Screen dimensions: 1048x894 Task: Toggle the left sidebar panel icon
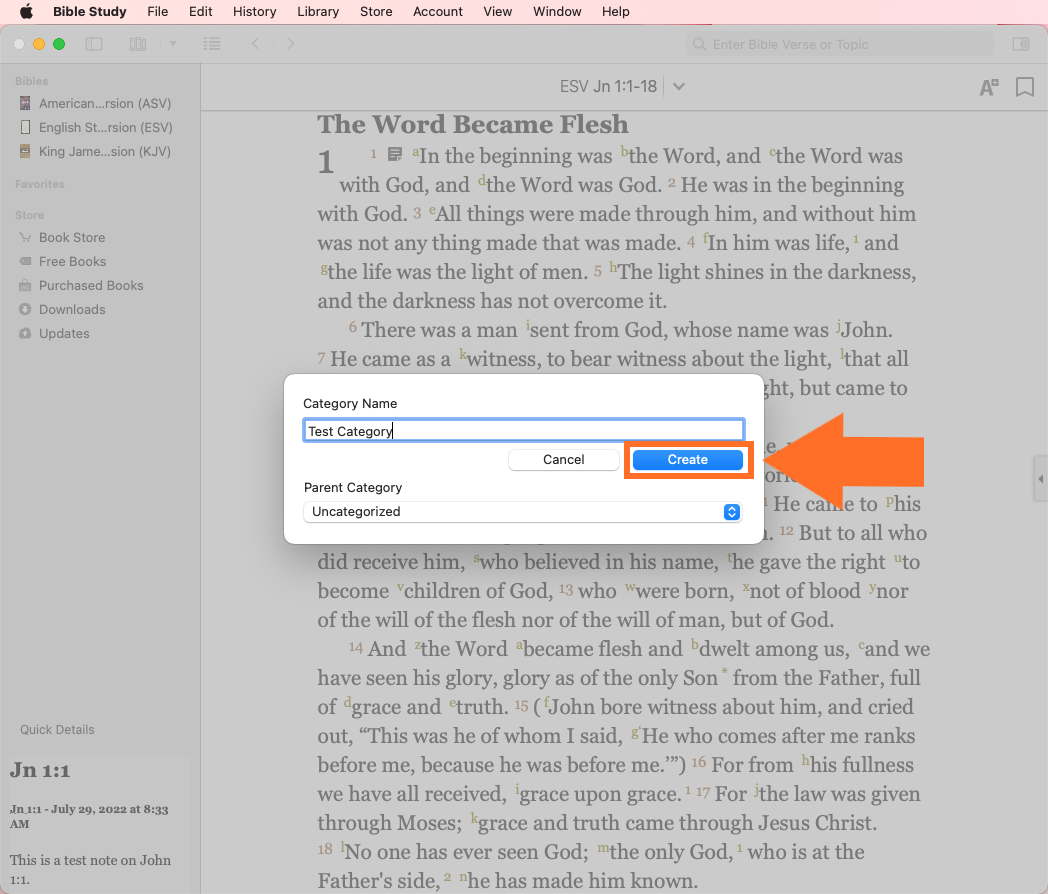point(94,44)
